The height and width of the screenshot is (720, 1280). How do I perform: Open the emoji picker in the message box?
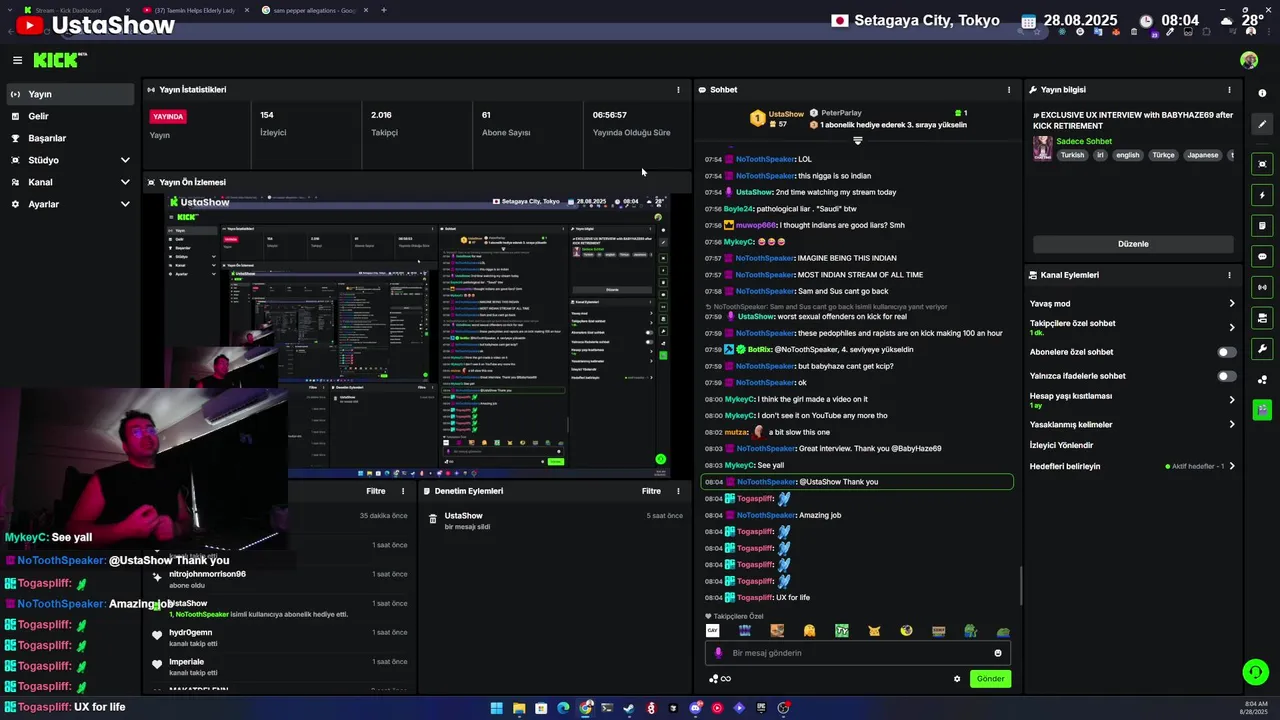pos(997,653)
